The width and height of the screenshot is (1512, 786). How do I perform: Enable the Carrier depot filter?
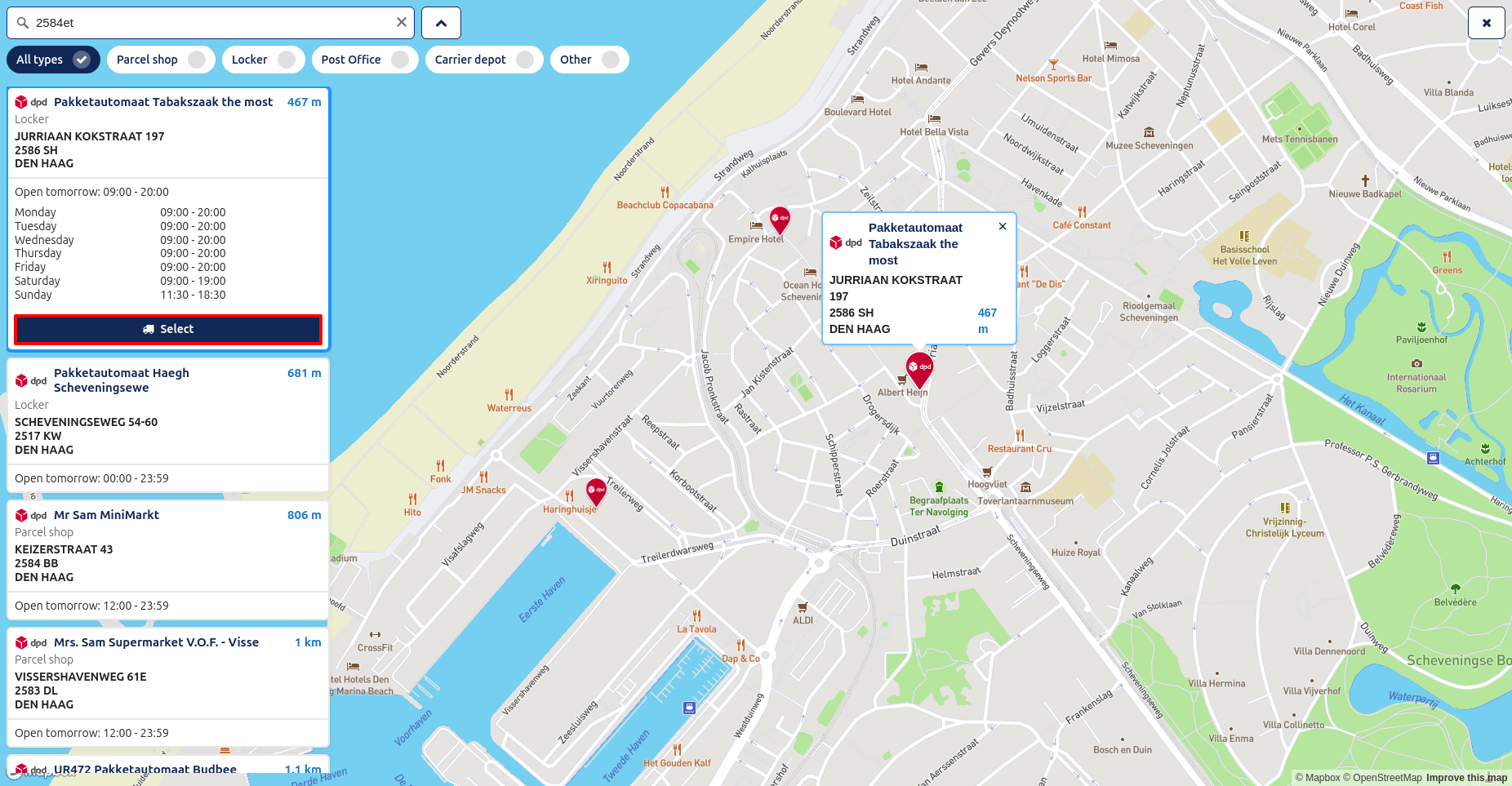pos(484,60)
